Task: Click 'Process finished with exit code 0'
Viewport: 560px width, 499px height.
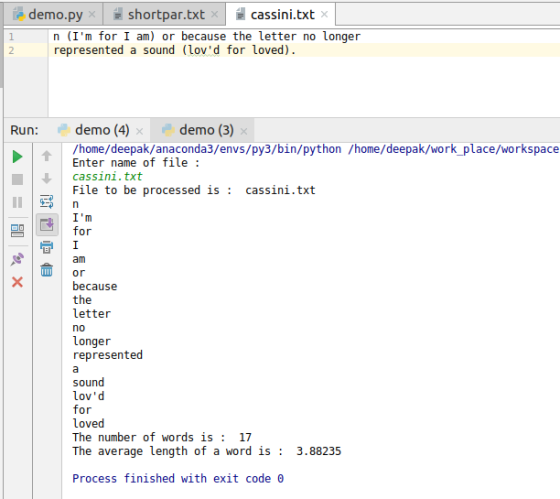Action: pyautogui.click(x=178, y=479)
